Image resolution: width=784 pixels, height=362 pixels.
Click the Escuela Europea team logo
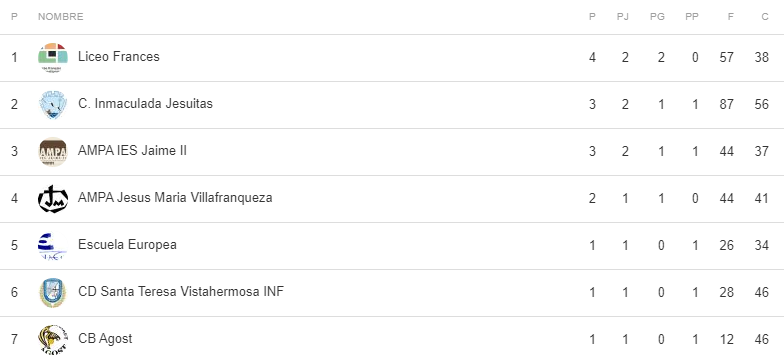click(x=52, y=246)
